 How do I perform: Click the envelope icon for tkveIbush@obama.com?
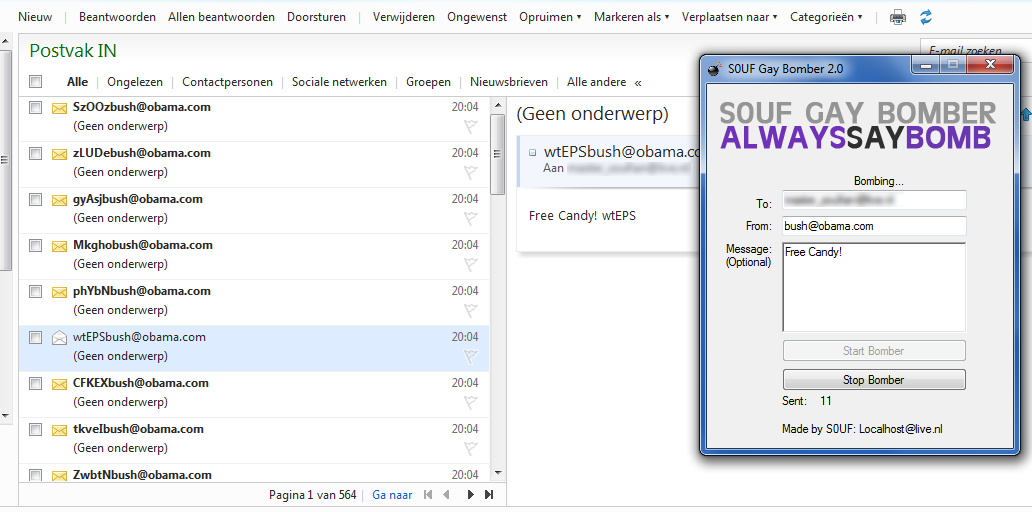tap(59, 430)
